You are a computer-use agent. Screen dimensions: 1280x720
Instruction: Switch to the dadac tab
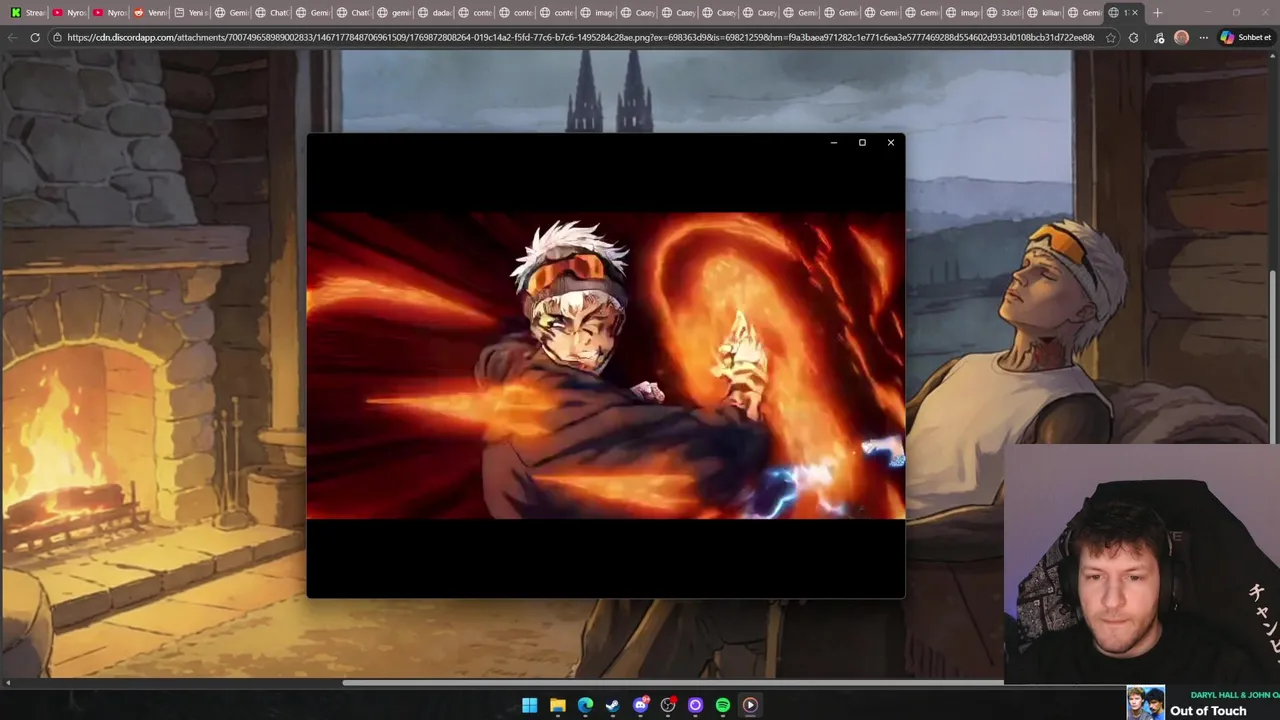(435, 12)
